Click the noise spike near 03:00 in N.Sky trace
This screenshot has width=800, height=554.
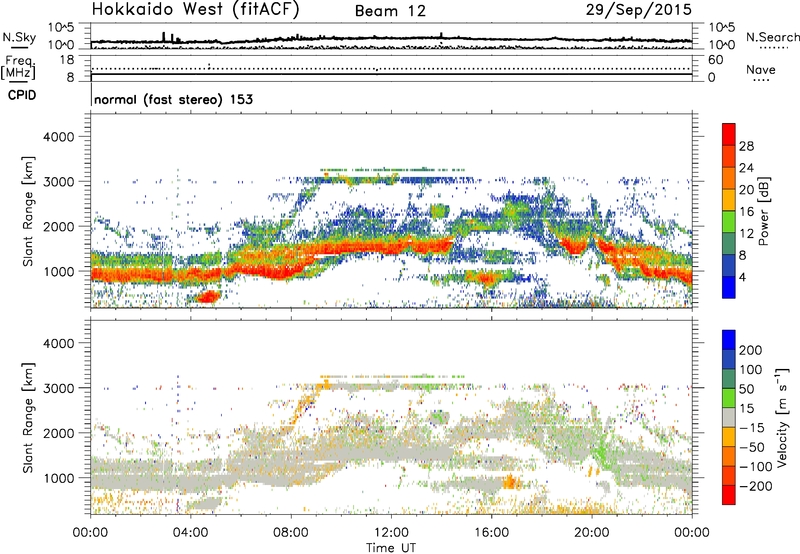164,37
